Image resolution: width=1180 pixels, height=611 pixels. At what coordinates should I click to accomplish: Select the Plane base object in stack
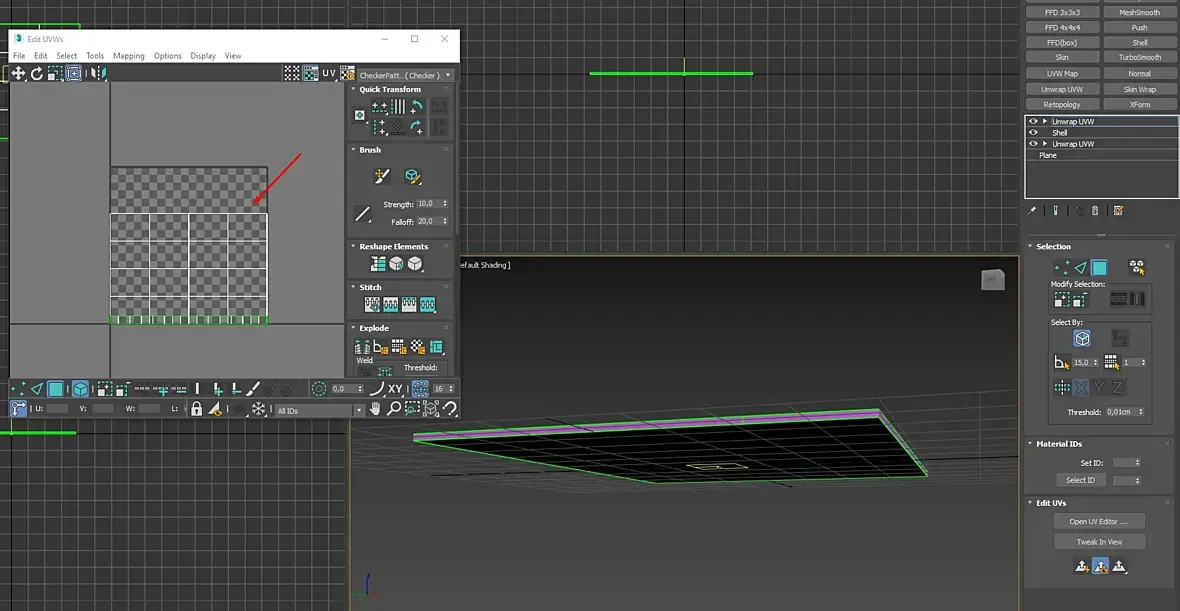tap(1048, 156)
